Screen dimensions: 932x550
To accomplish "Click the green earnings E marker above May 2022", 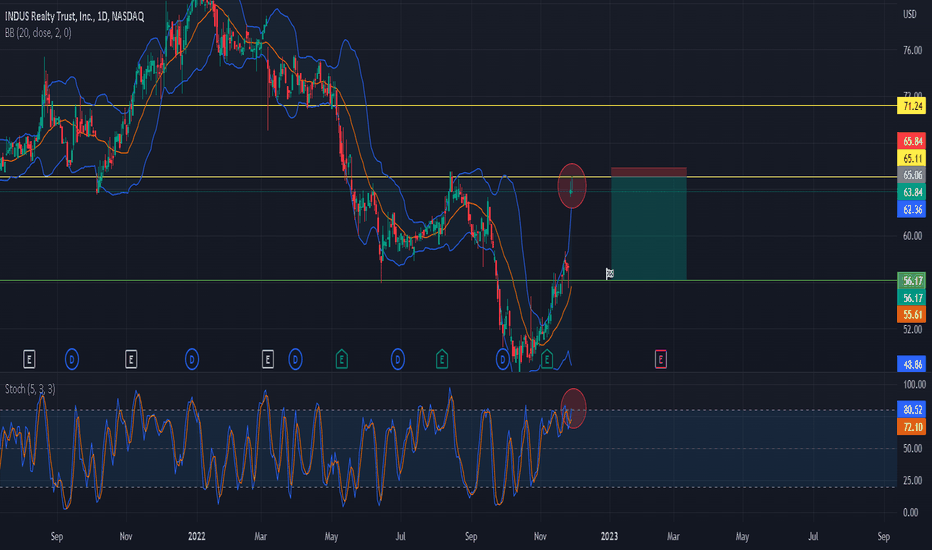I will (341, 359).
